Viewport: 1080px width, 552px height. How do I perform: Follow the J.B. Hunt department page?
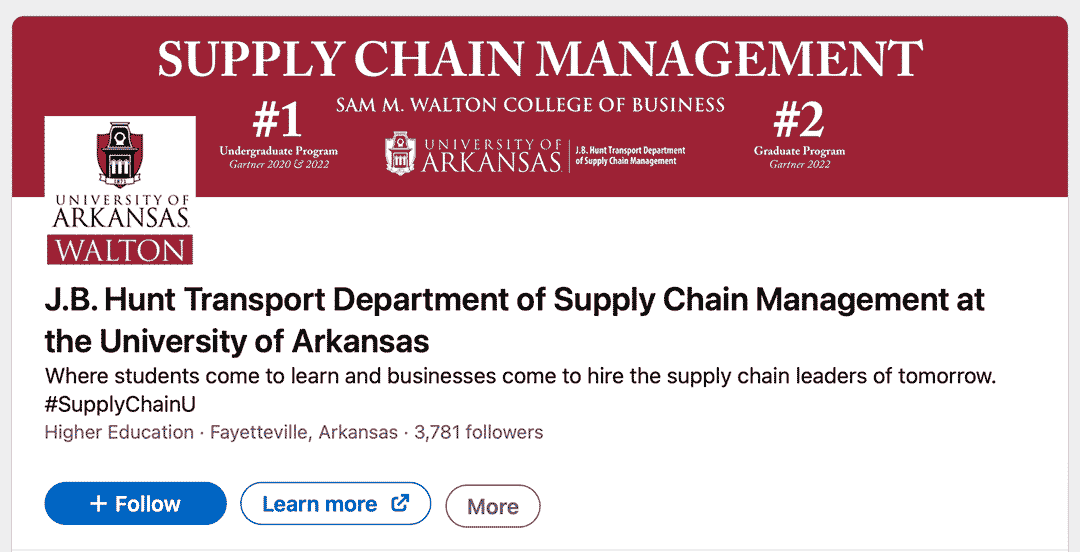coord(136,504)
